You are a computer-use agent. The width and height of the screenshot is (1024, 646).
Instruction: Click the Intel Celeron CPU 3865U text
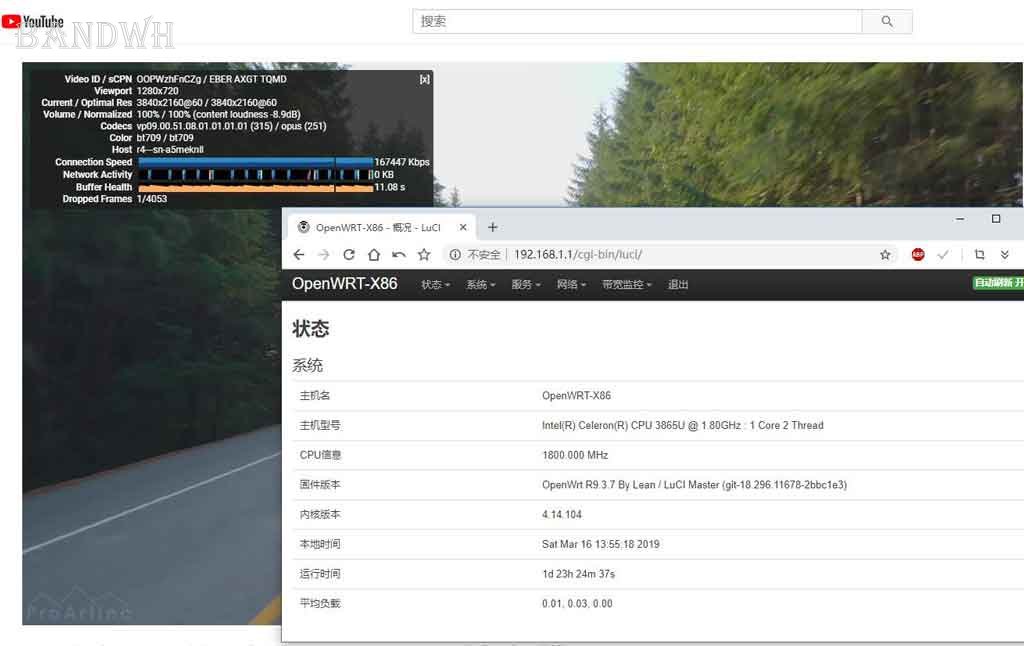[682, 426]
